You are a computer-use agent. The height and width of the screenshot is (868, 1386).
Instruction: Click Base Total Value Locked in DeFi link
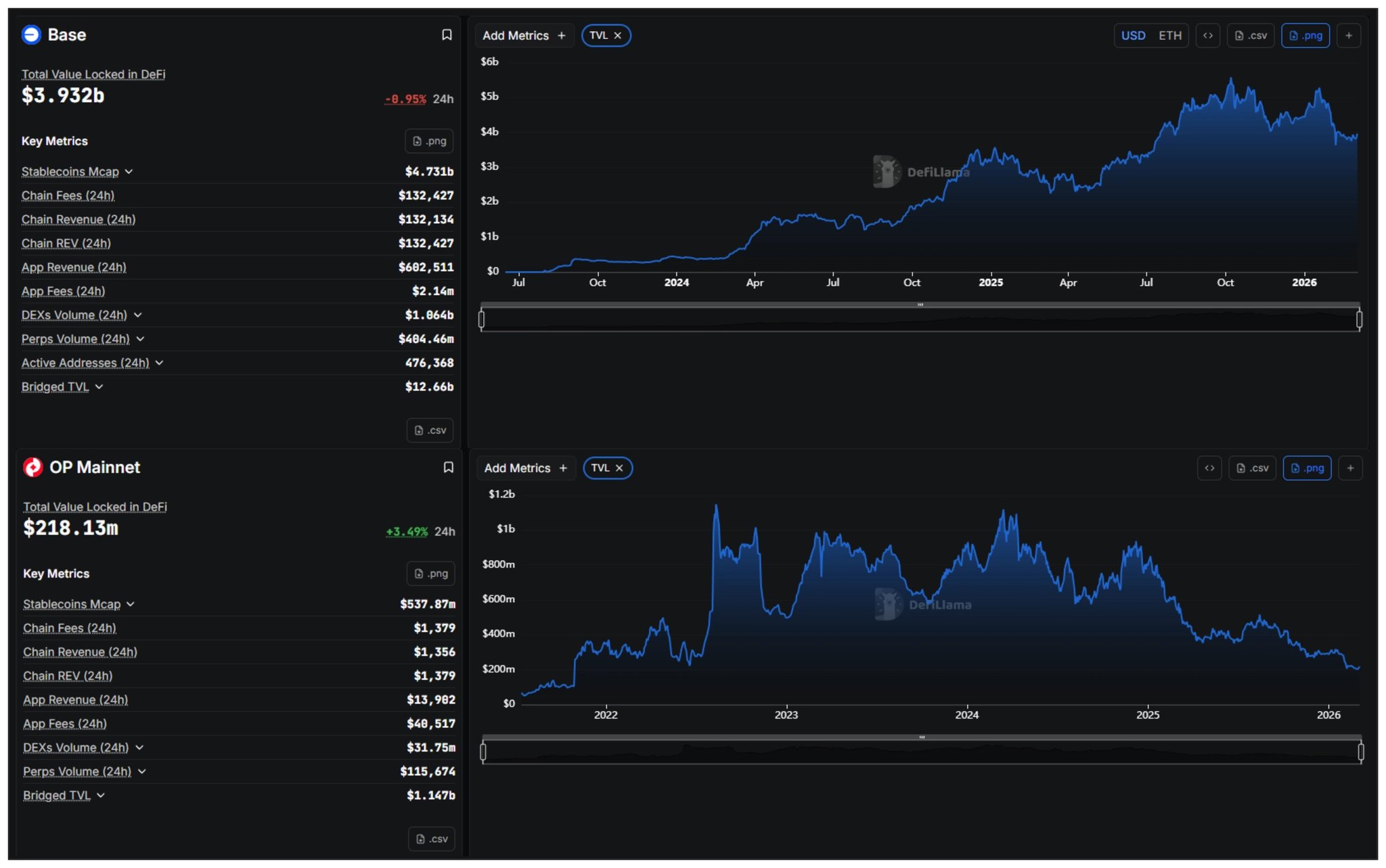click(x=93, y=74)
